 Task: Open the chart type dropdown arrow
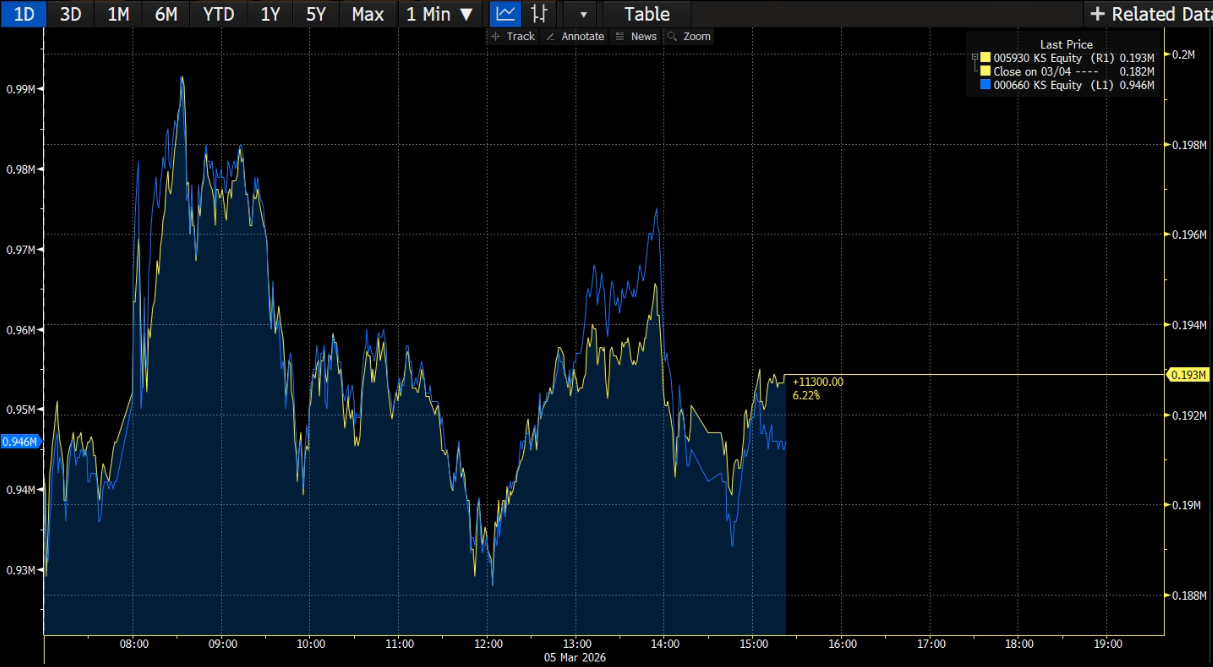[x=583, y=14]
